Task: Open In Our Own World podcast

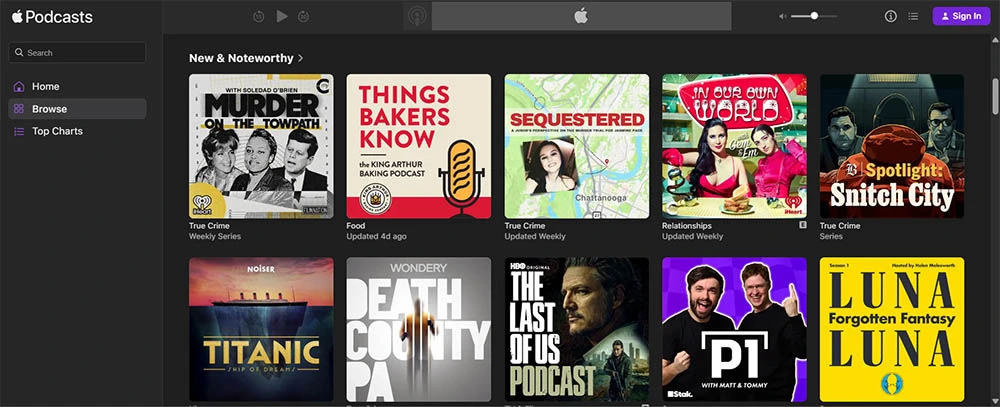Action: tap(734, 146)
